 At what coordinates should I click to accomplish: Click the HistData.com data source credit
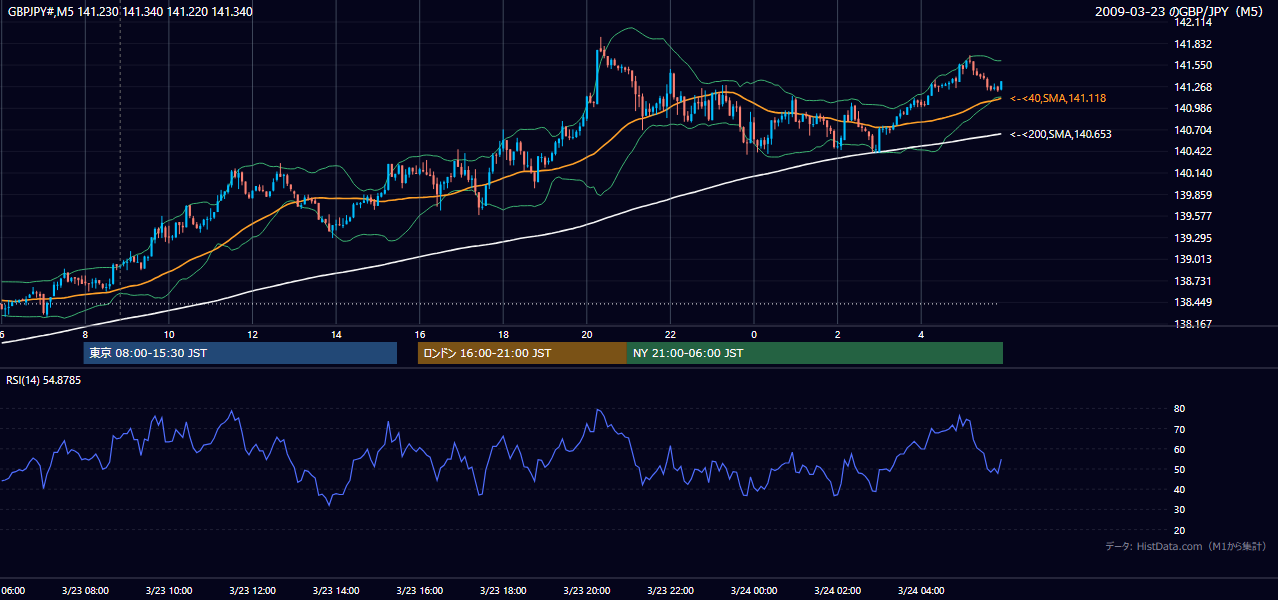1186,546
